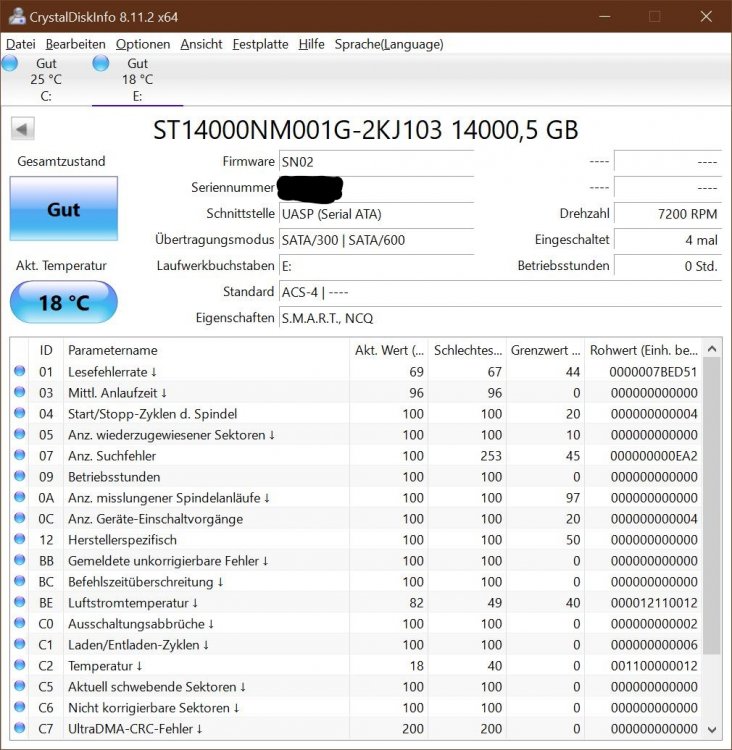Click status dot of Geräte-Einschaltvorgänge row
Viewport: 732px width, 750px height.
[20, 518]
